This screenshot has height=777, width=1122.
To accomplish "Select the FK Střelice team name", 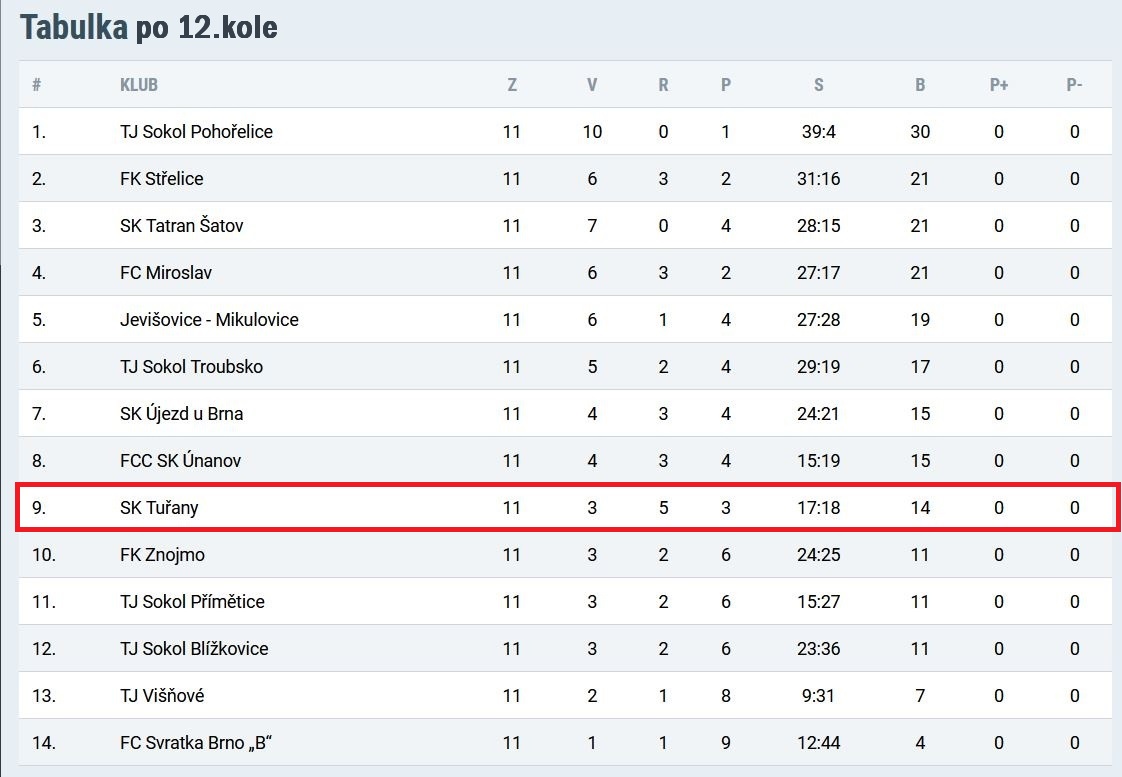I will [x=162, y=179].
